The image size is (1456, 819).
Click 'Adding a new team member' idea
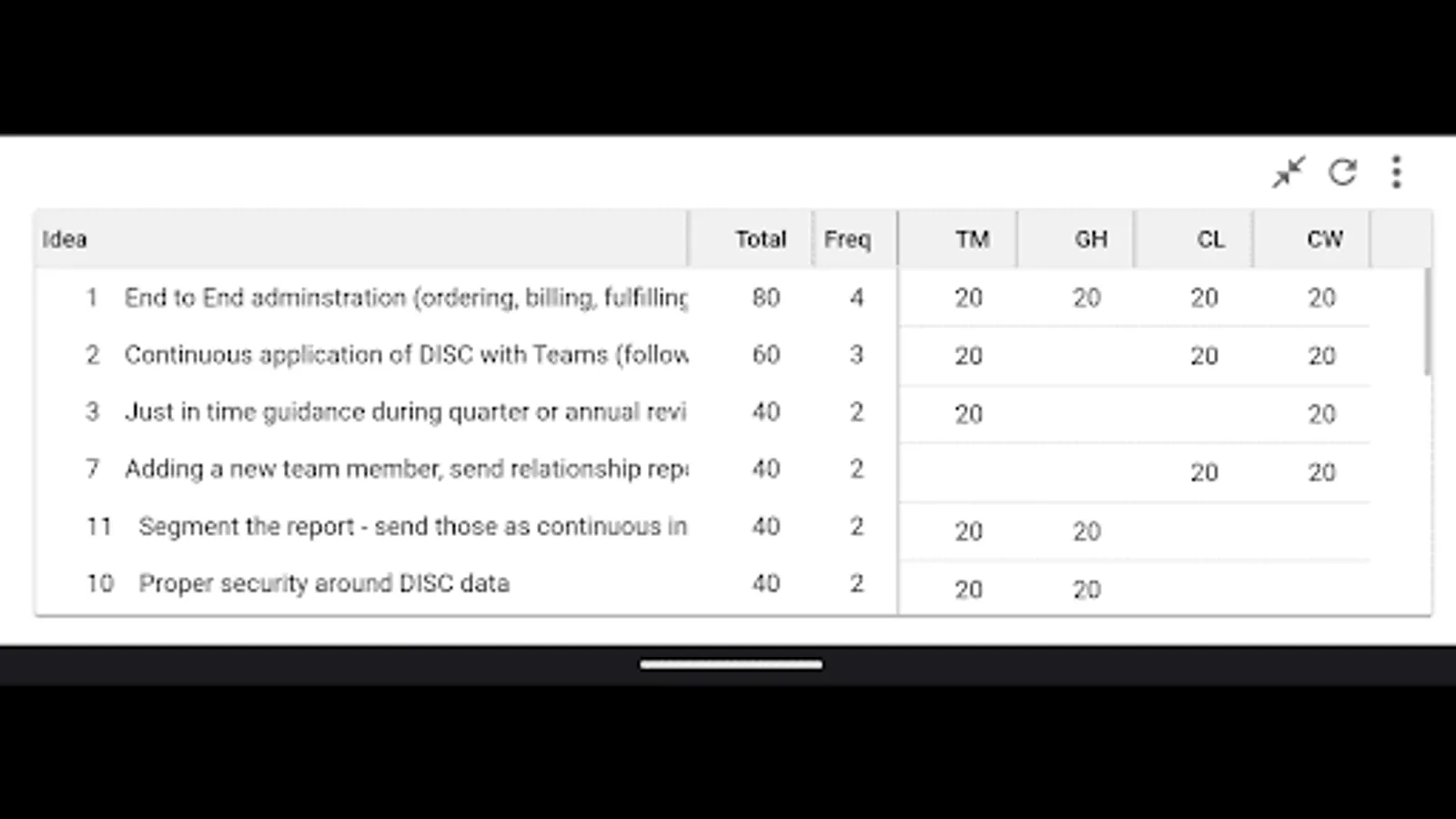[405, 470]
